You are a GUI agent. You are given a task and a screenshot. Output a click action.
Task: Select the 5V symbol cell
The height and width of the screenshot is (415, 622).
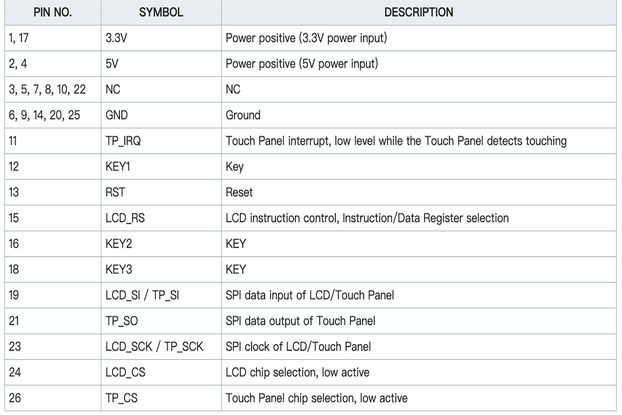pyautogui.click(x=161, y=64)
